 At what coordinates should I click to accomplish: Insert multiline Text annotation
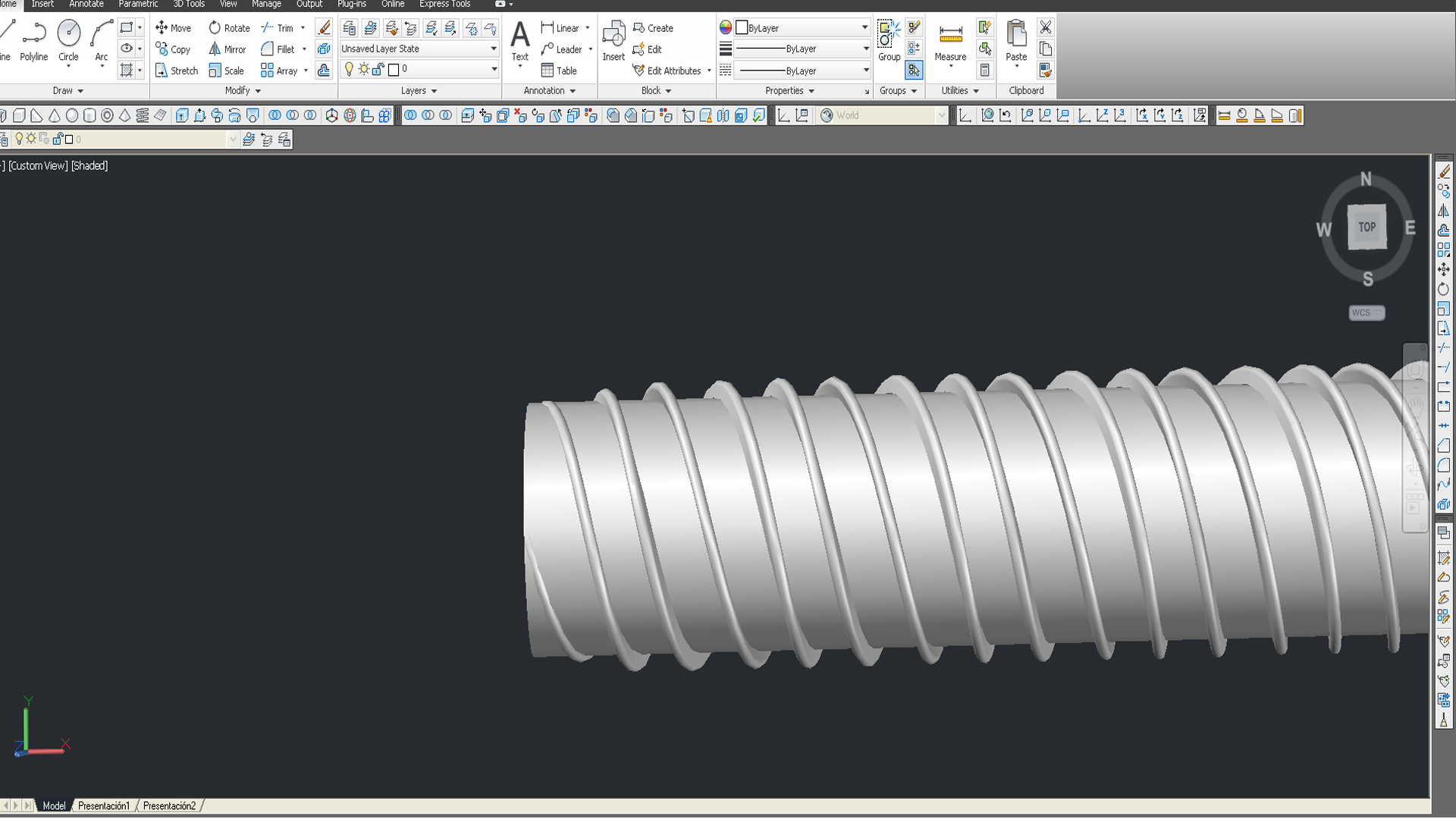[x=519, y=42]
